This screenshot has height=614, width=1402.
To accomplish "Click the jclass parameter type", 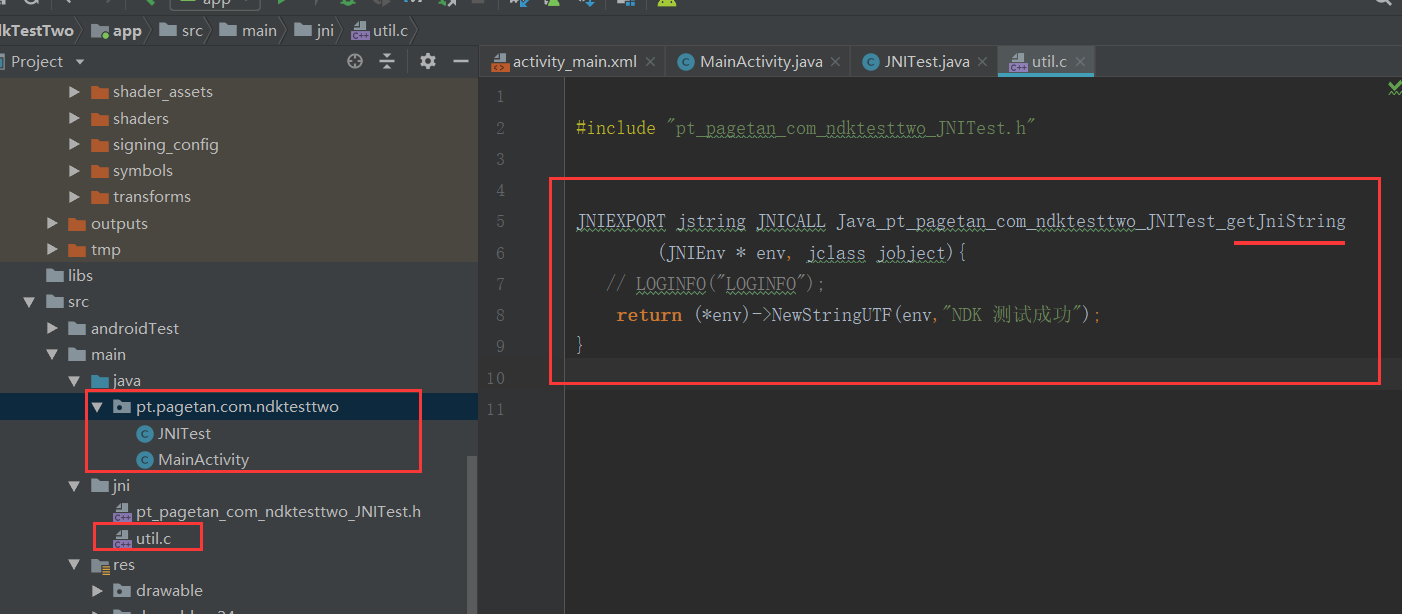I will tap(837, 253).
